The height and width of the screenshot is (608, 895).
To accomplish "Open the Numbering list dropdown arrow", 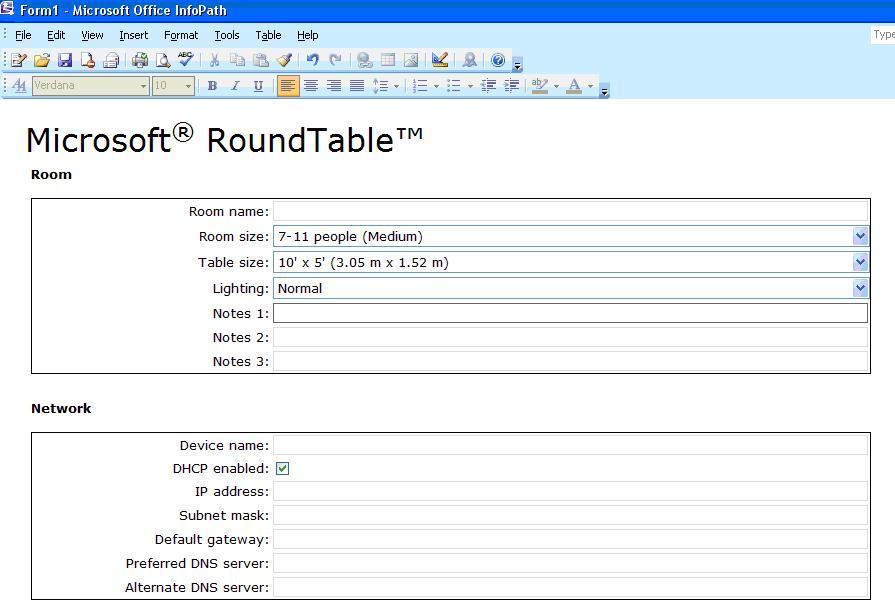I will coord(437,86).
